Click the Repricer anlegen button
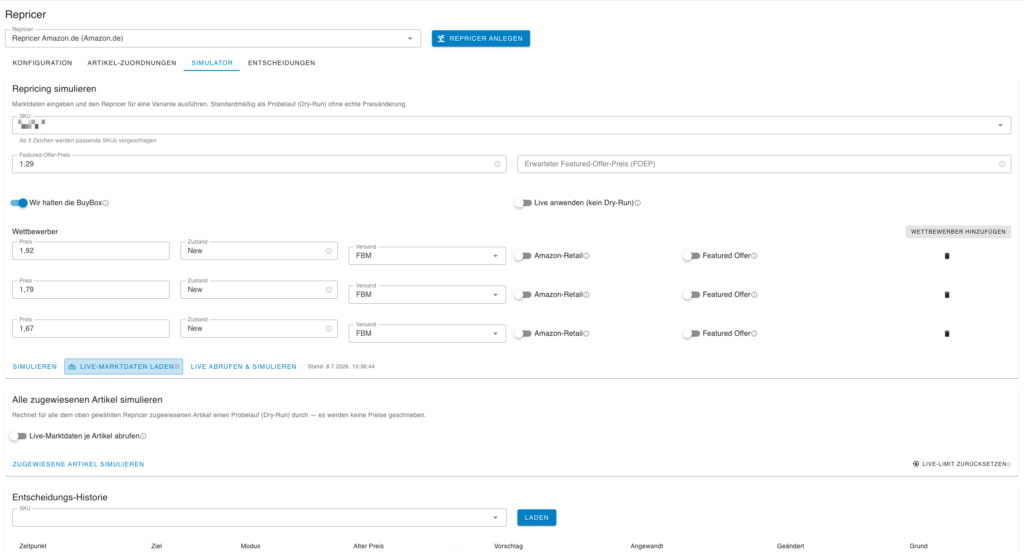 [481, 39]
